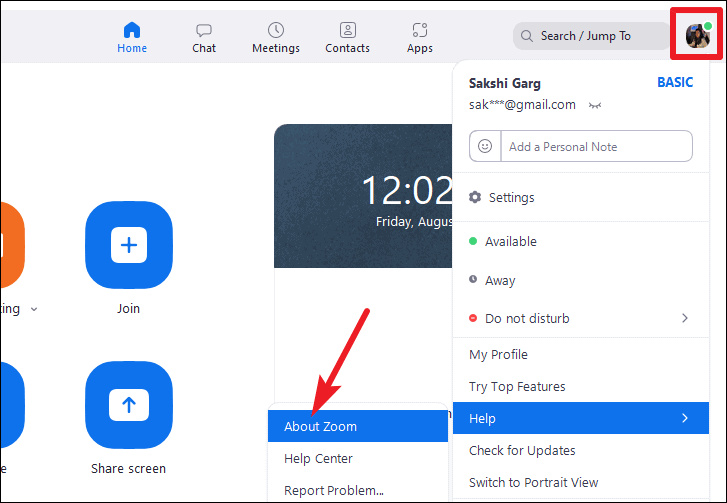Viewport: 727px width, 503px height.
Task: Click the Sakshi Garg name
Action: 504,83
